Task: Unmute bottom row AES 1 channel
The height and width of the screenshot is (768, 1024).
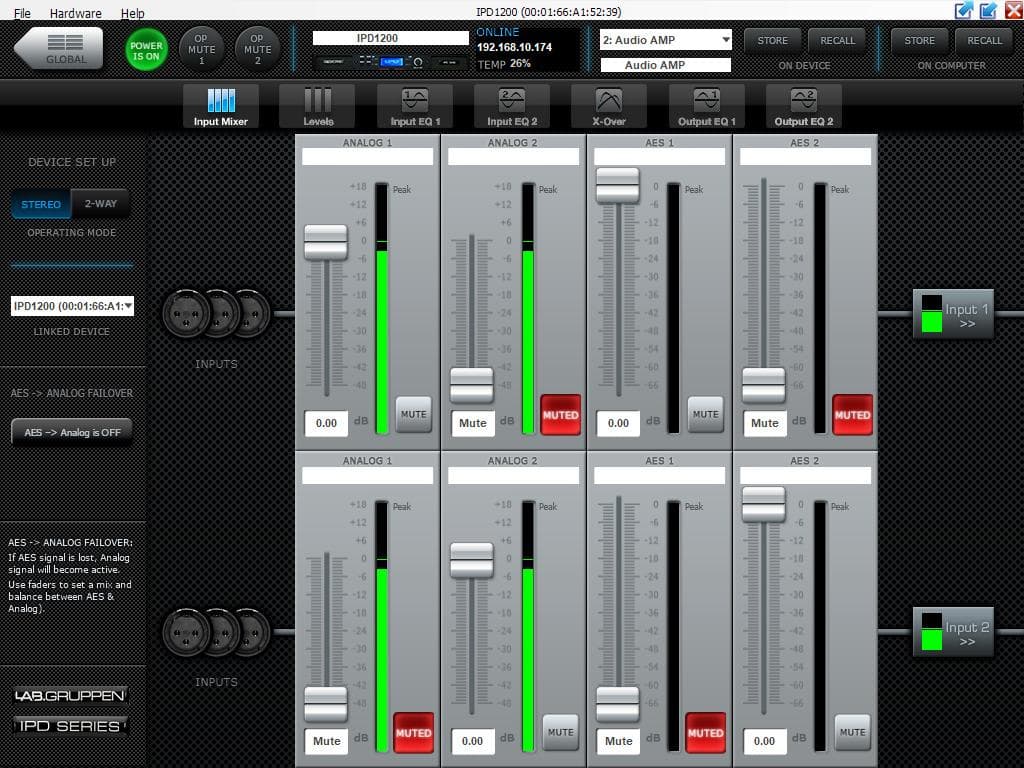Action: point(705,733)
